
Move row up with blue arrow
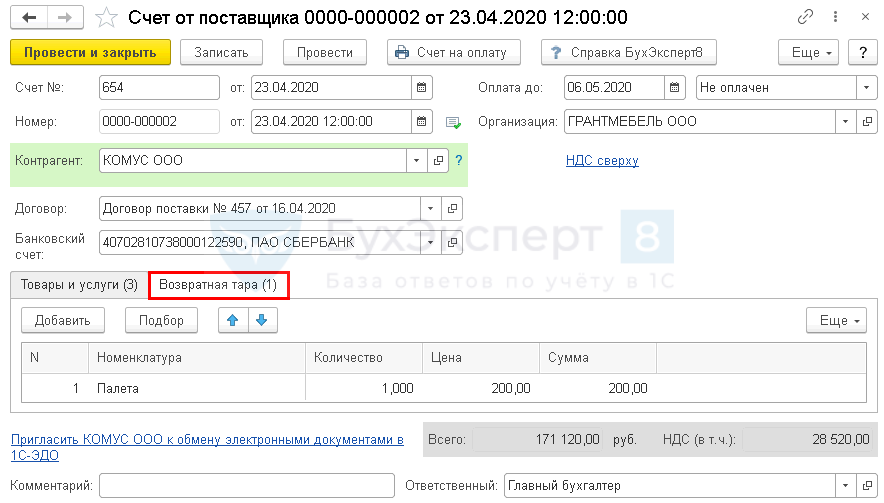tap(232, 320)
